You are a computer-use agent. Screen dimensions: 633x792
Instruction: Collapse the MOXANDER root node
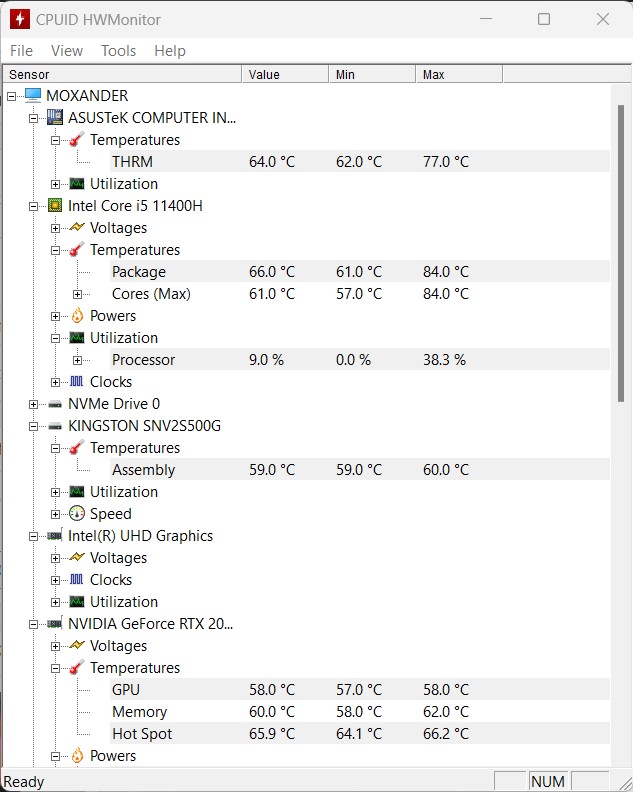click(x=12, y=96)
